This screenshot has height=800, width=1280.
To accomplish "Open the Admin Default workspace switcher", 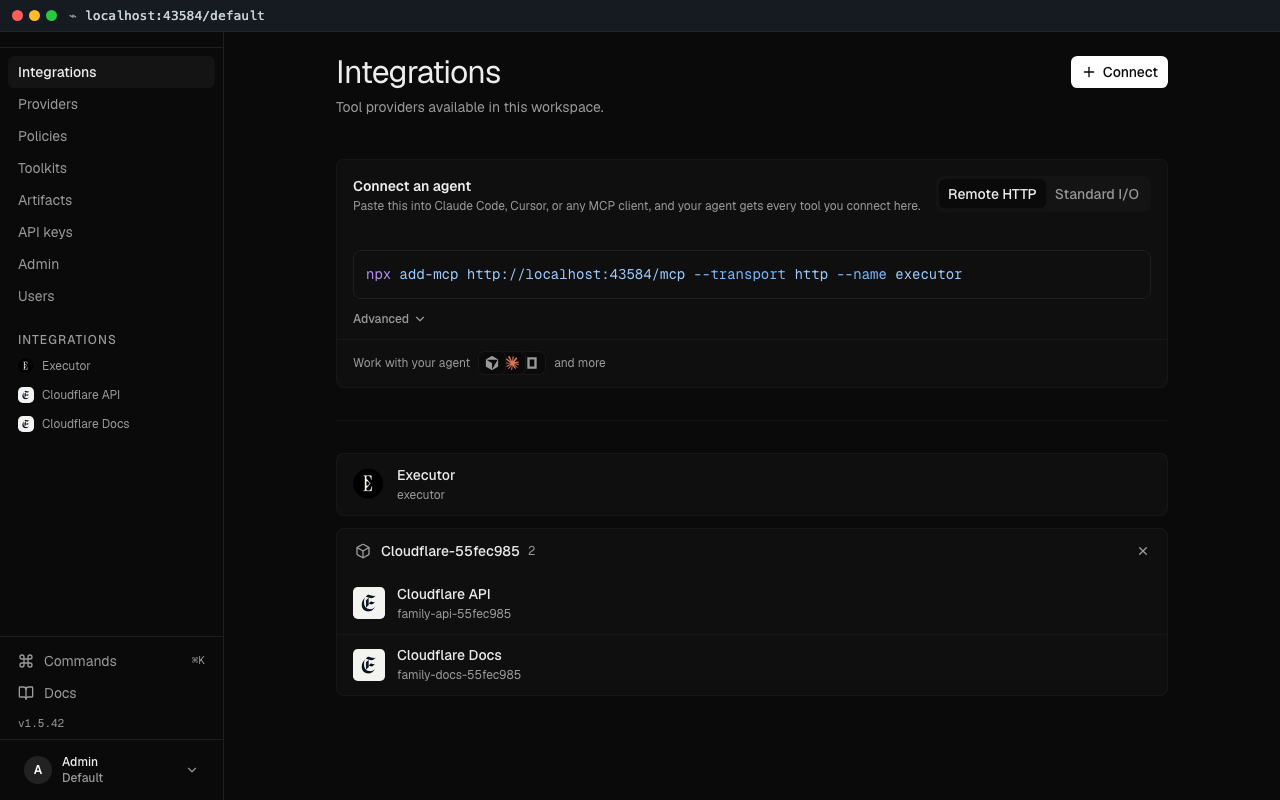I will 111,770.
